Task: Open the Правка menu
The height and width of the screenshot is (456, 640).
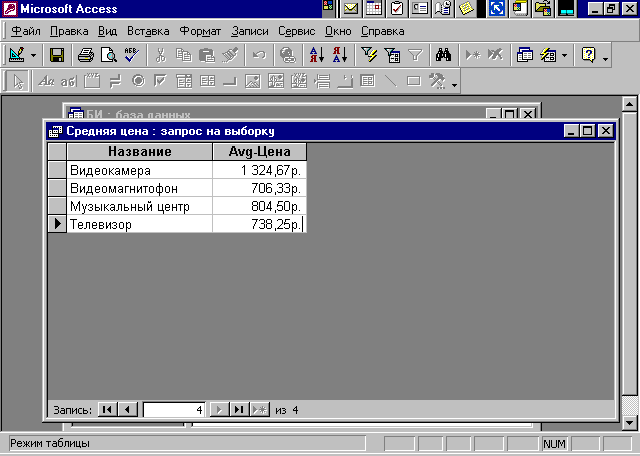Action: (x=69, y=31)
